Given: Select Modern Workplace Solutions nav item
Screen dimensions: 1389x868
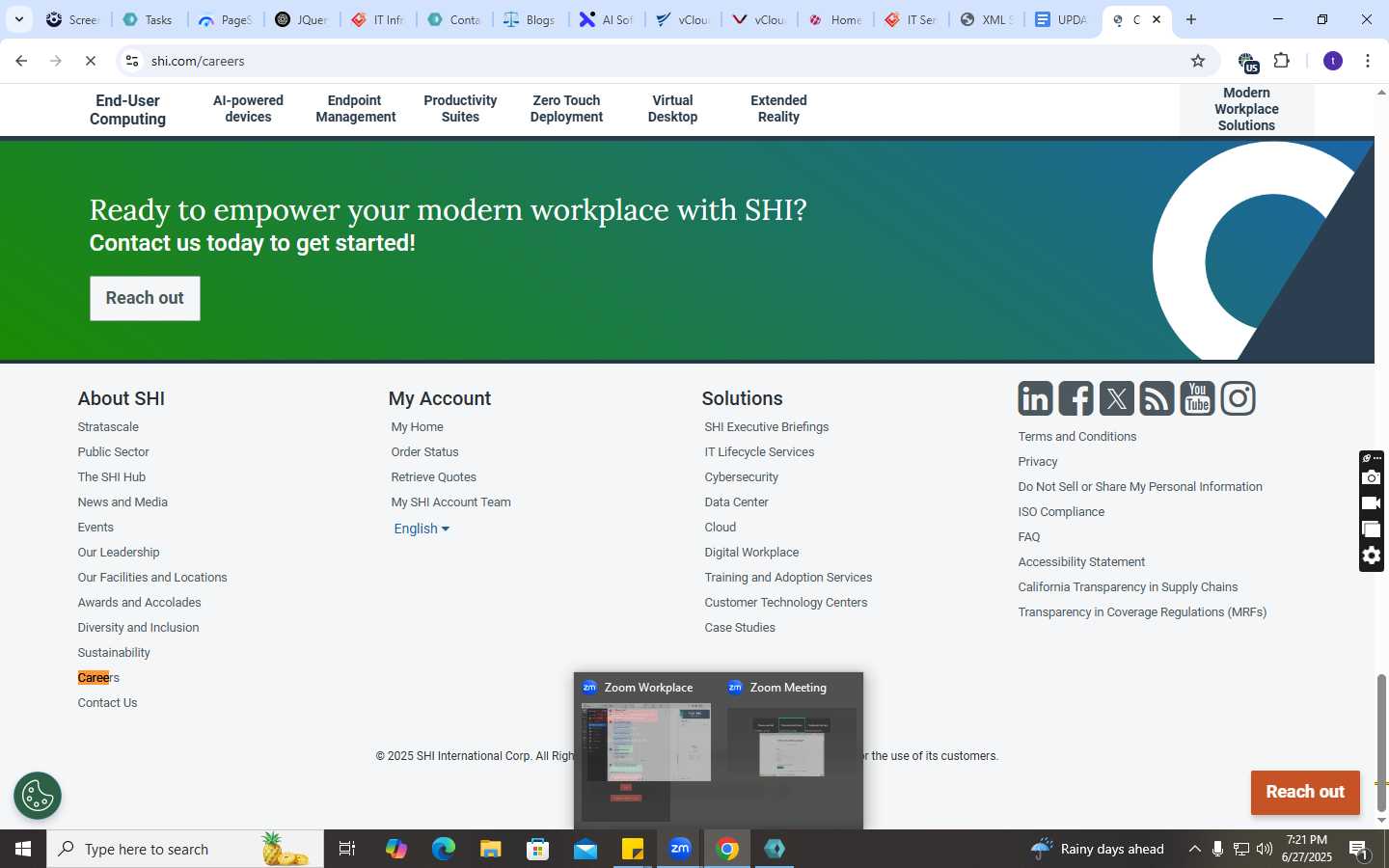Looking at the screenshot, I should pyautogui.click(x=1246, y=109).
